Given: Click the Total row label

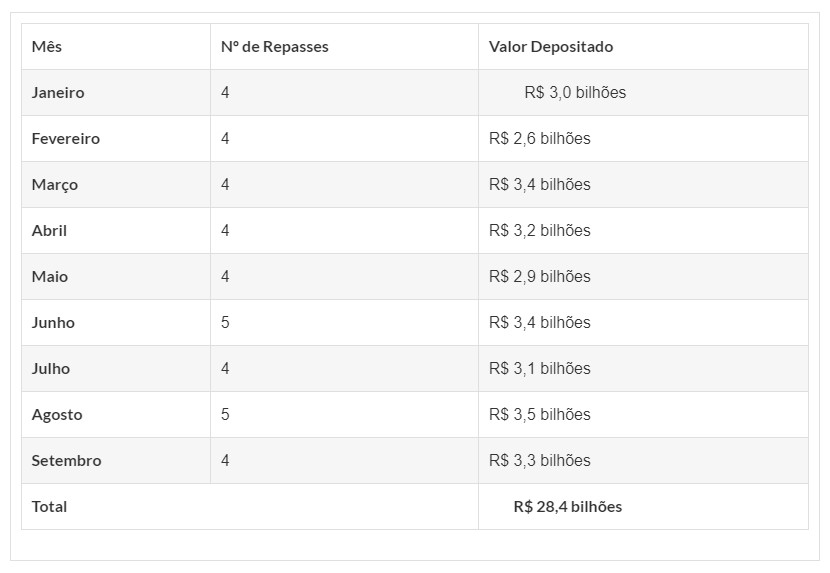Looking at the screenshot, I should click(x=49, y=507).
